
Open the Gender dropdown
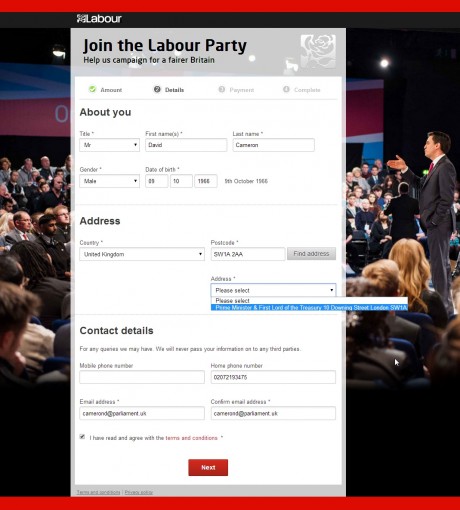click(109, 181)
